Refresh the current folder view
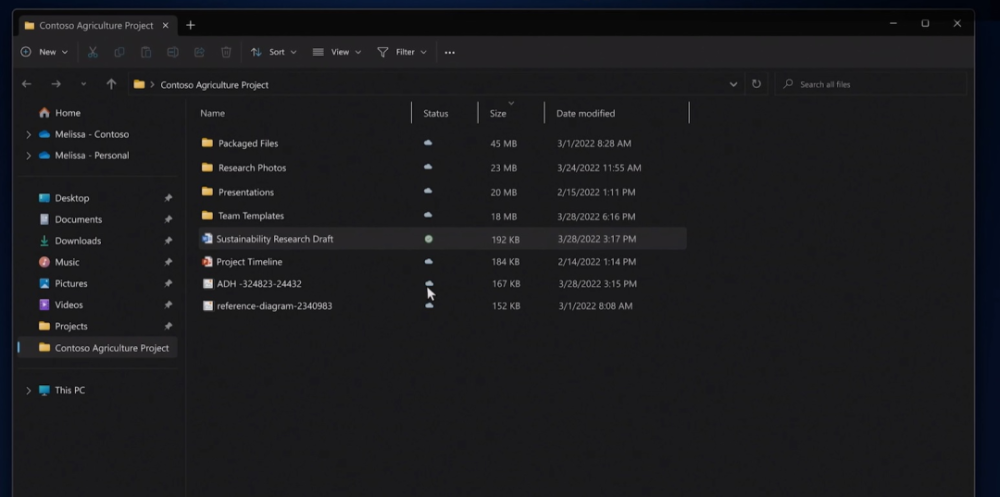The height and width of the screenshot is (497, 1000). (x=756, y=85)
